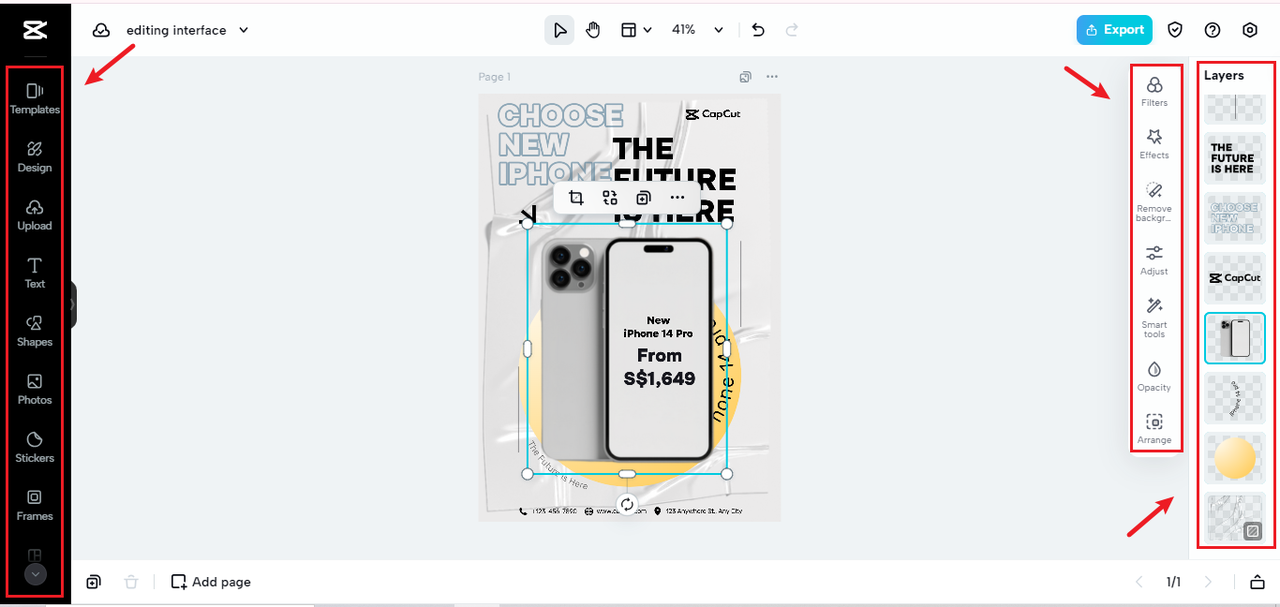Crop the selected phone image
The image size is (1280, 607).
click(576, 198)
